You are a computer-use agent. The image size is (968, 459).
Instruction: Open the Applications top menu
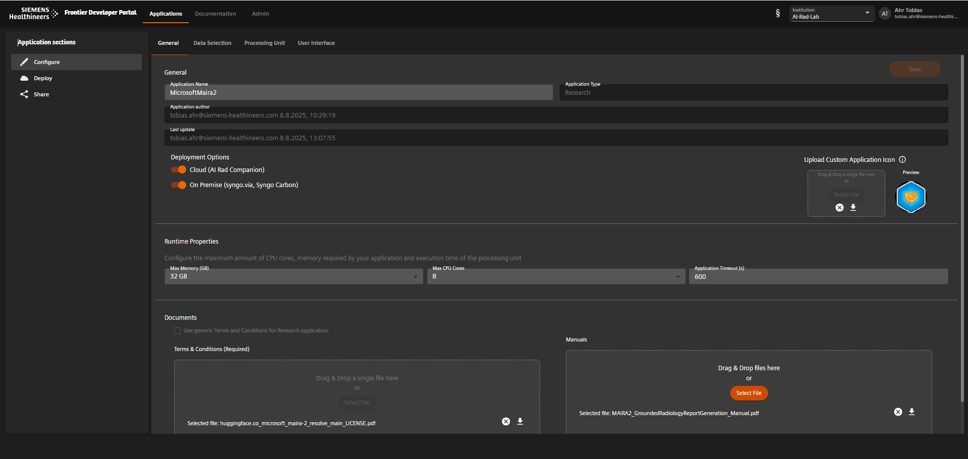[166, 14]
